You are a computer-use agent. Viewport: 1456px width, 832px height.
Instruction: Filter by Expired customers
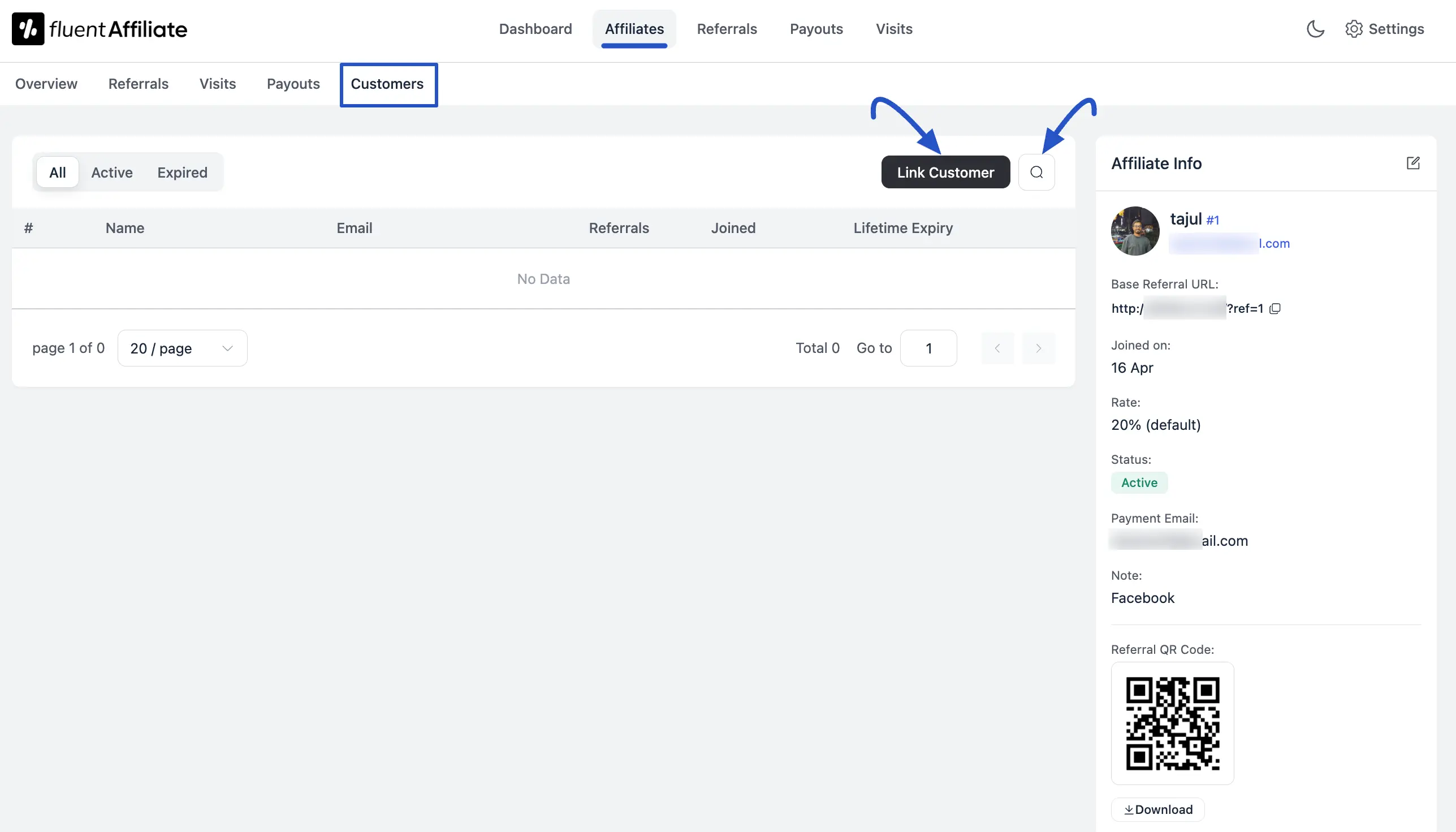[x=182, y=172]
